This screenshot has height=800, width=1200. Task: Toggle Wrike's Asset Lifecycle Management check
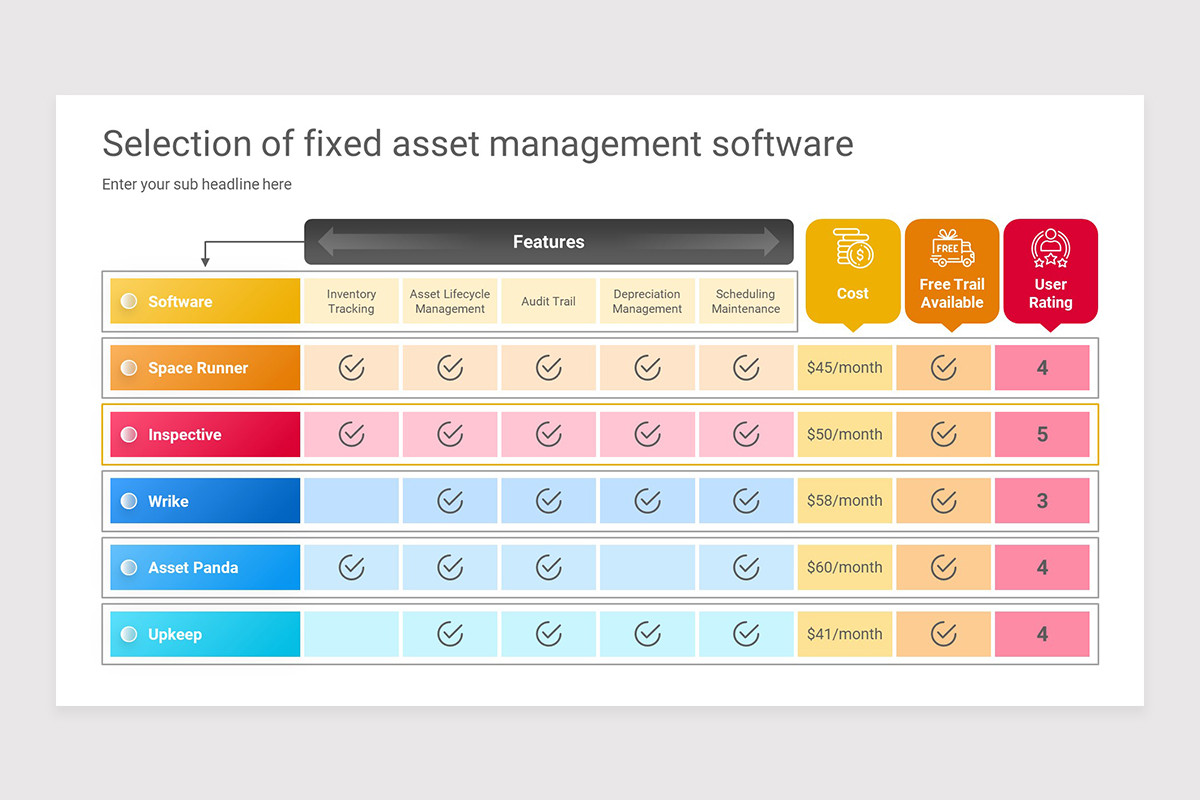tap(449, 500)
